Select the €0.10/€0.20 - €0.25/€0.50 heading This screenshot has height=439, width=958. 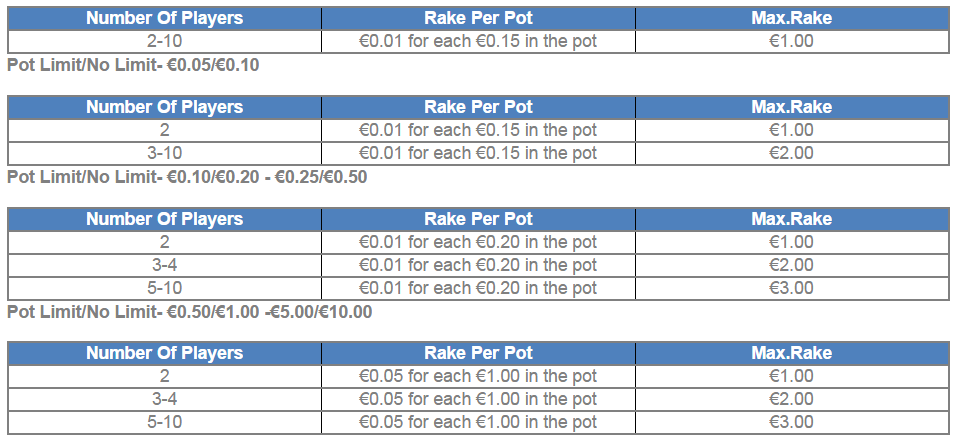pyautogui.click(x=187, y=178)
